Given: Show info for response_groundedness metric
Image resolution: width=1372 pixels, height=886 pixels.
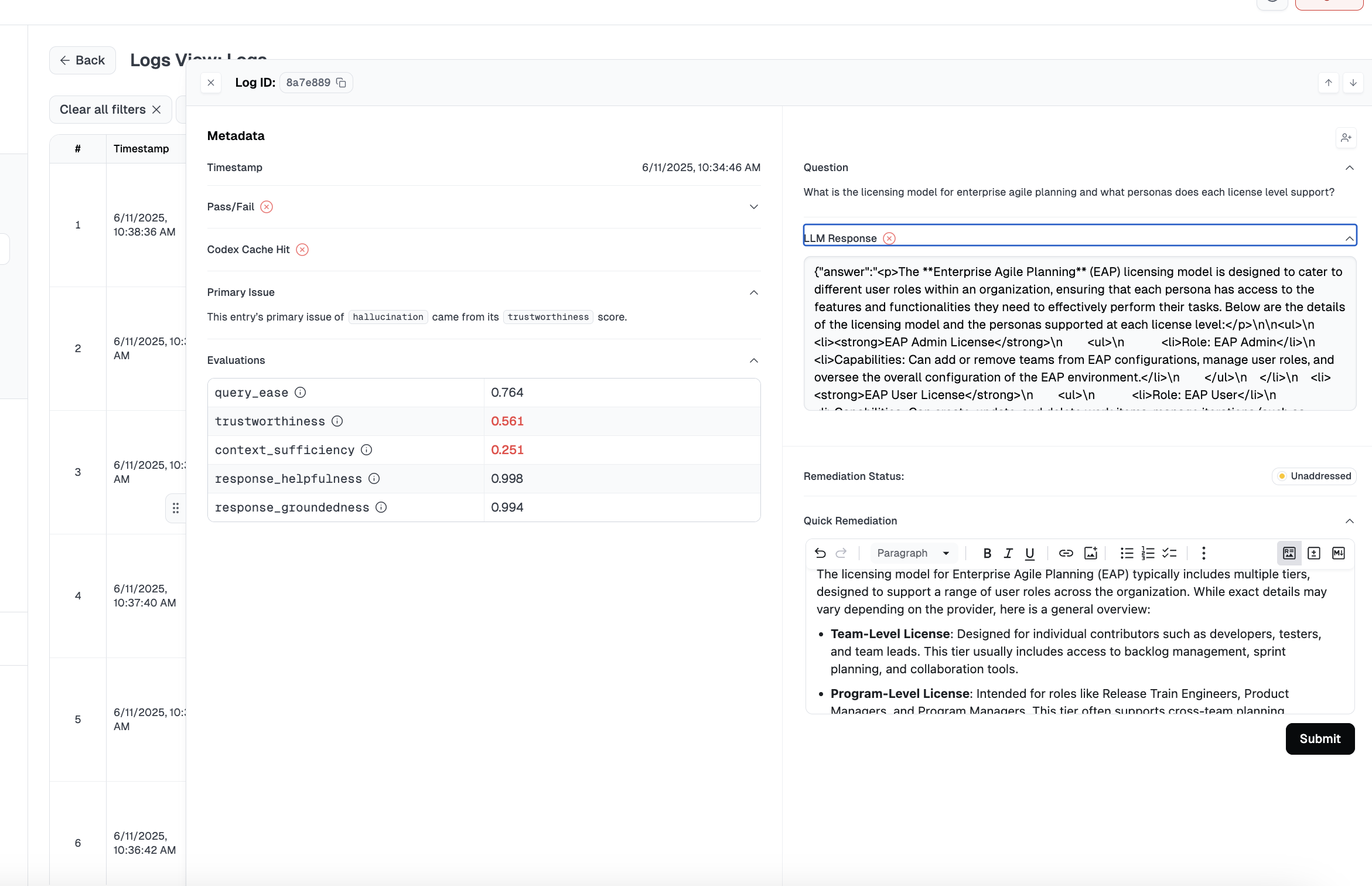Looking at the screenshot, I should pyautogui.click(x=381, y=507).
